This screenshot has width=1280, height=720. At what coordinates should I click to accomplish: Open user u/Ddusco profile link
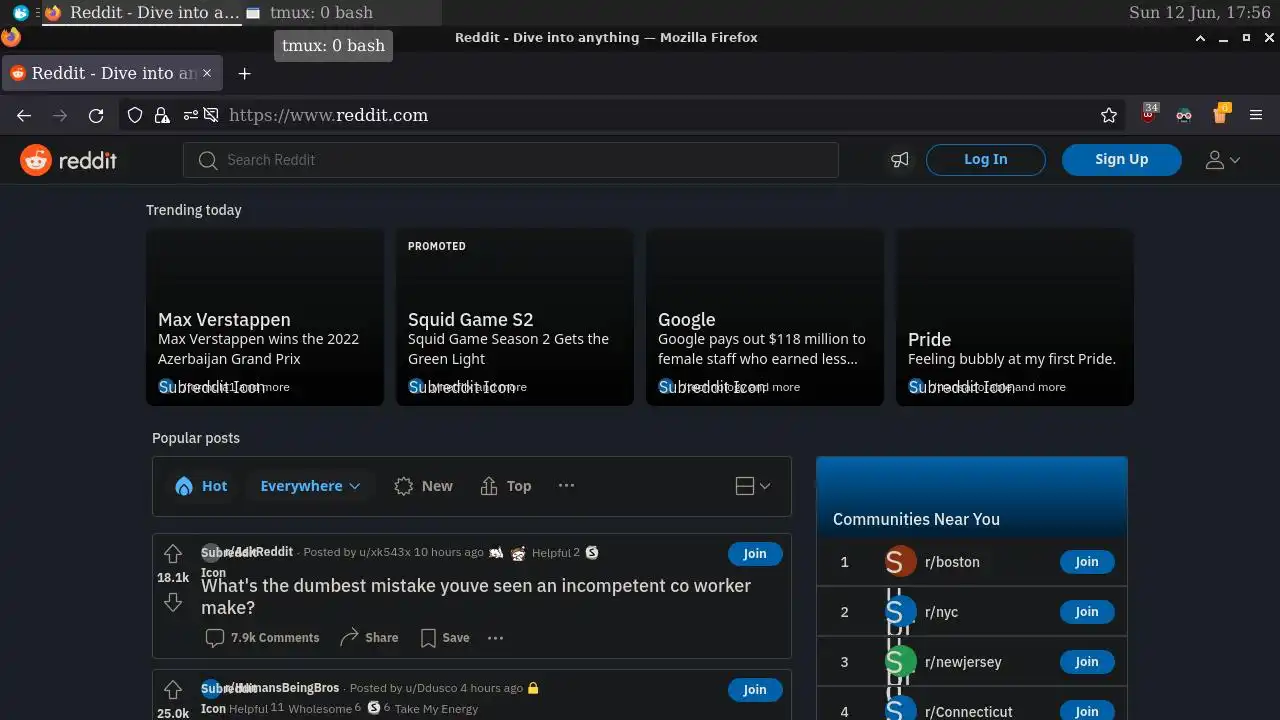pyautogui.click(x=431, y=688)
